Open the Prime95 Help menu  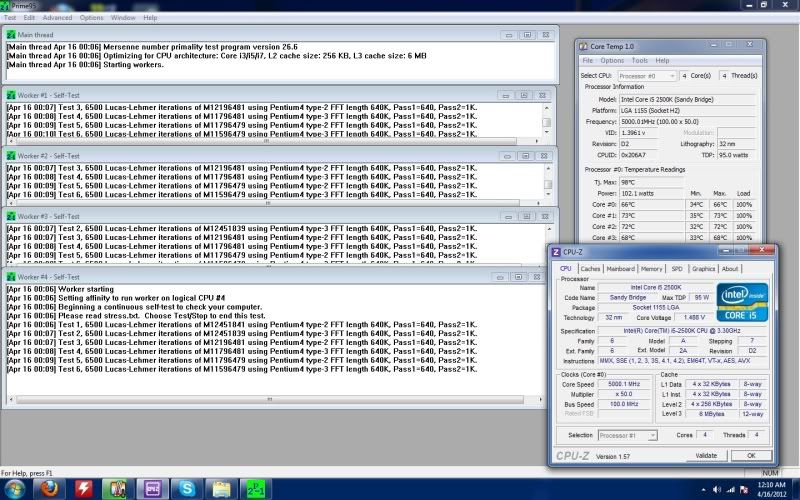click(150, 17)
